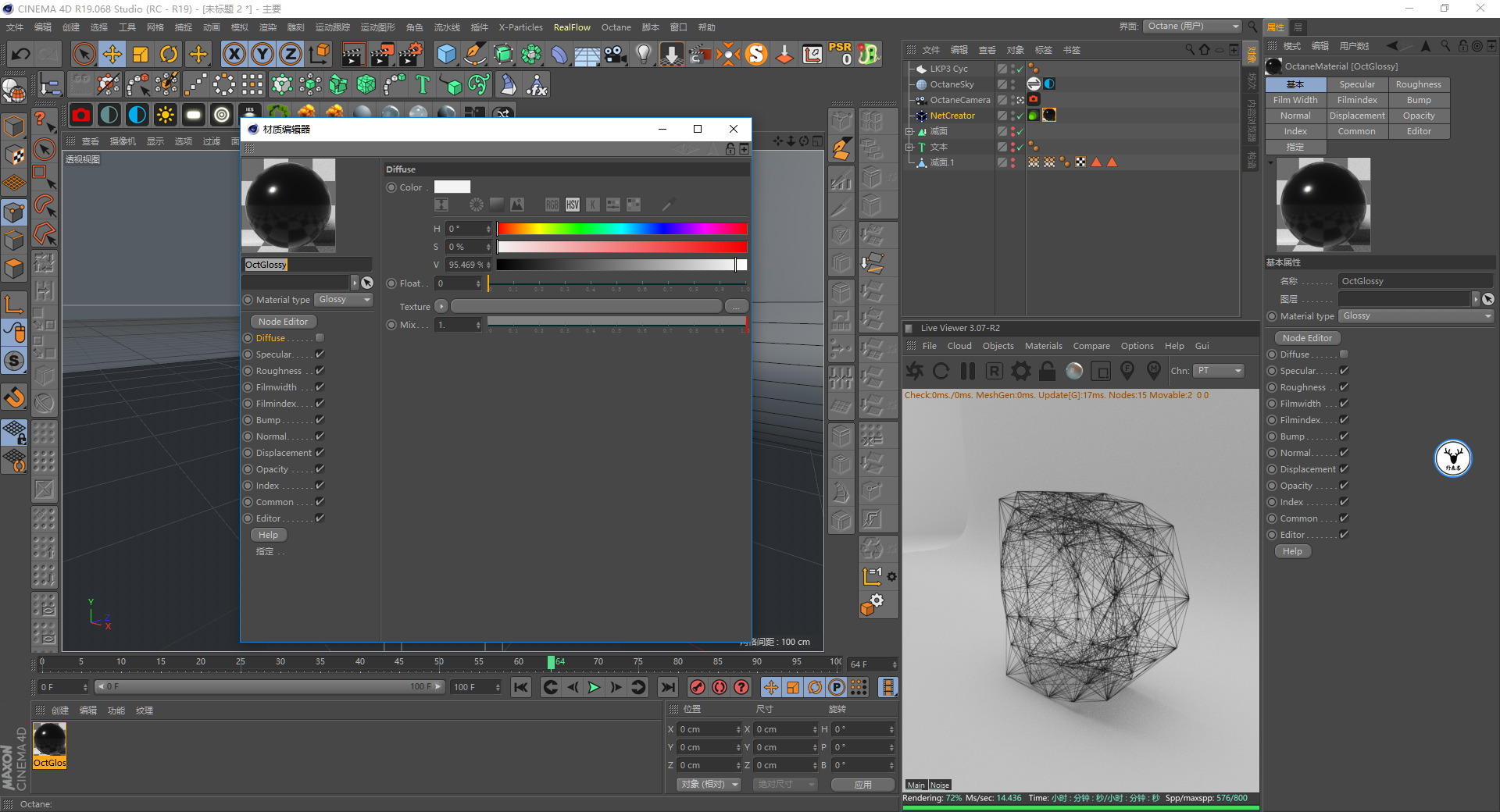
Task: Jump to the start of animation
Action: coord(521,687)
